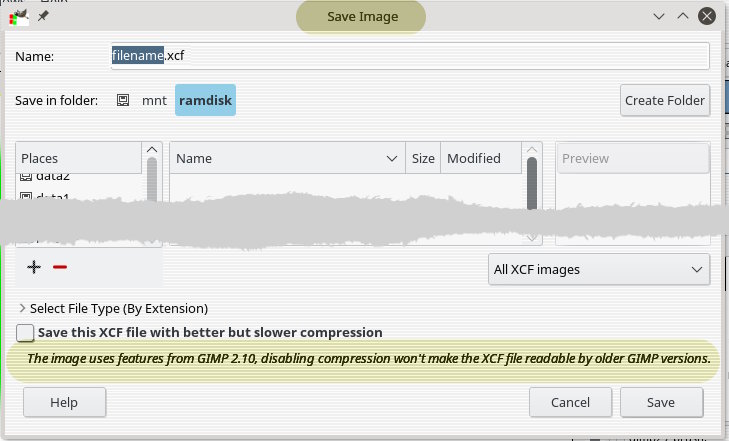
Task: Click the pin window icon
Action: [x=42, y=17]
